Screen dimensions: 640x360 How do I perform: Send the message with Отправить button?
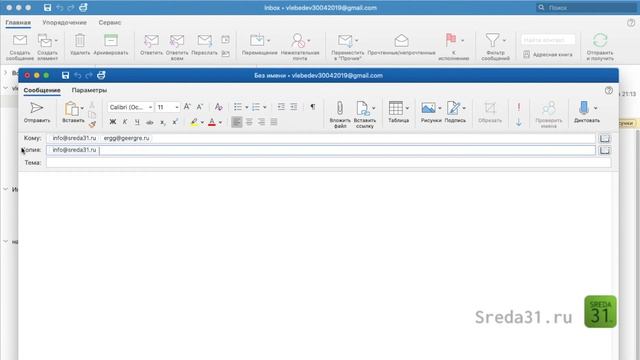(37, 112)
